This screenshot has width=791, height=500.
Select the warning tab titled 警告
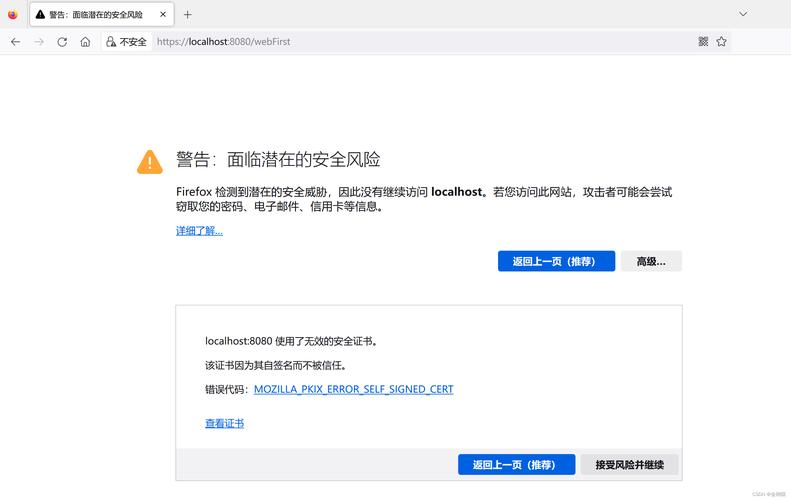click(x=102, y=15)
